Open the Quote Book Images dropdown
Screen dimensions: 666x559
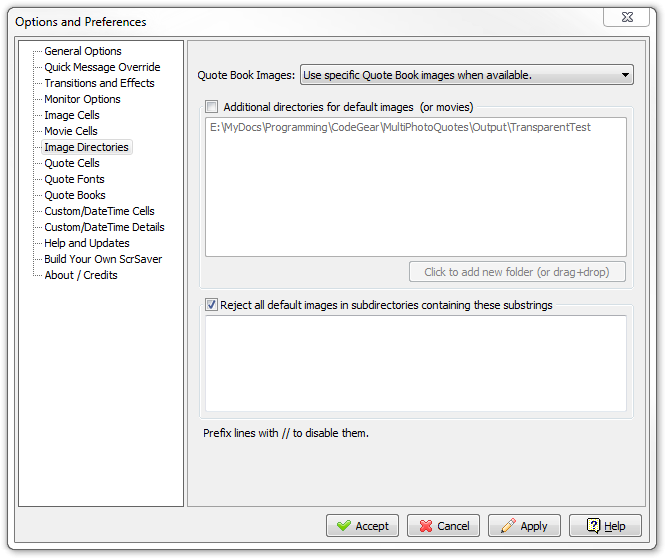pyautogui.click(x=466, y=75)
